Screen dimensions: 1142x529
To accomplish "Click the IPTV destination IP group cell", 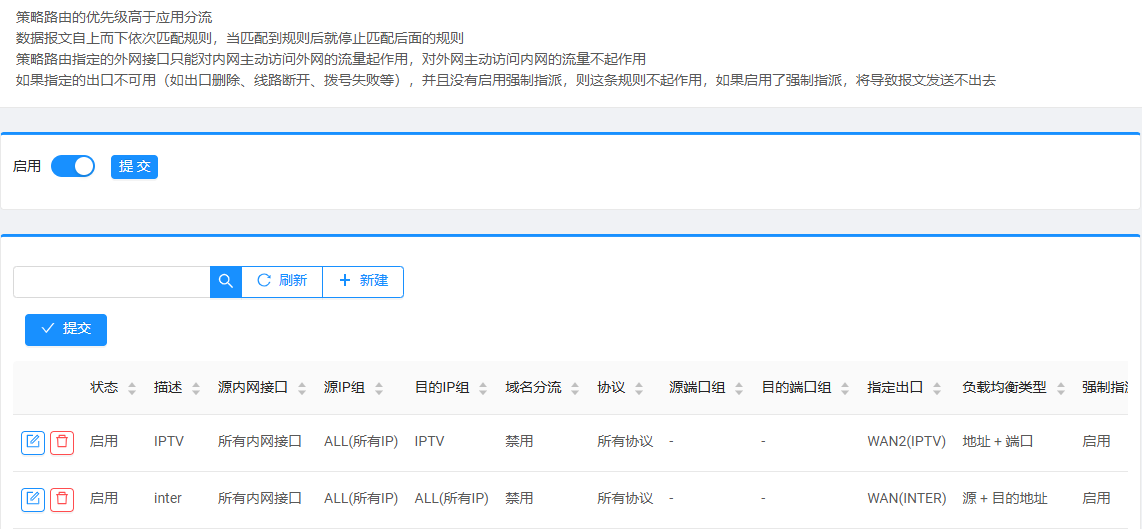I will pos(429,442).
